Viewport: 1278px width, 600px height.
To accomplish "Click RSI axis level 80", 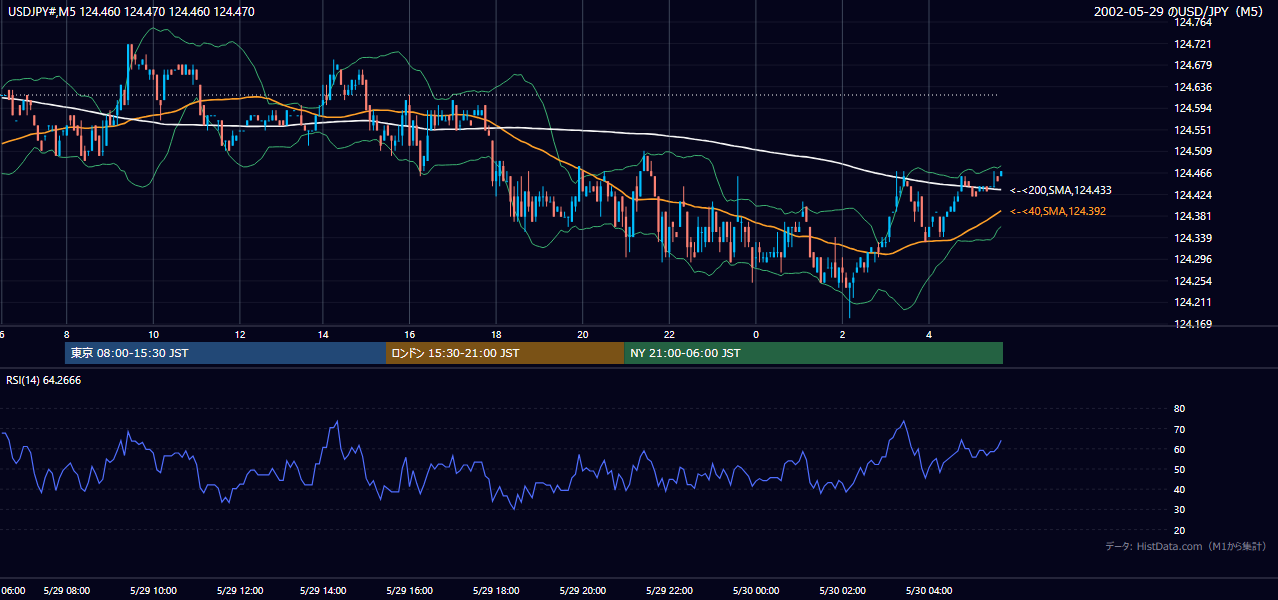I will 1179,409.
